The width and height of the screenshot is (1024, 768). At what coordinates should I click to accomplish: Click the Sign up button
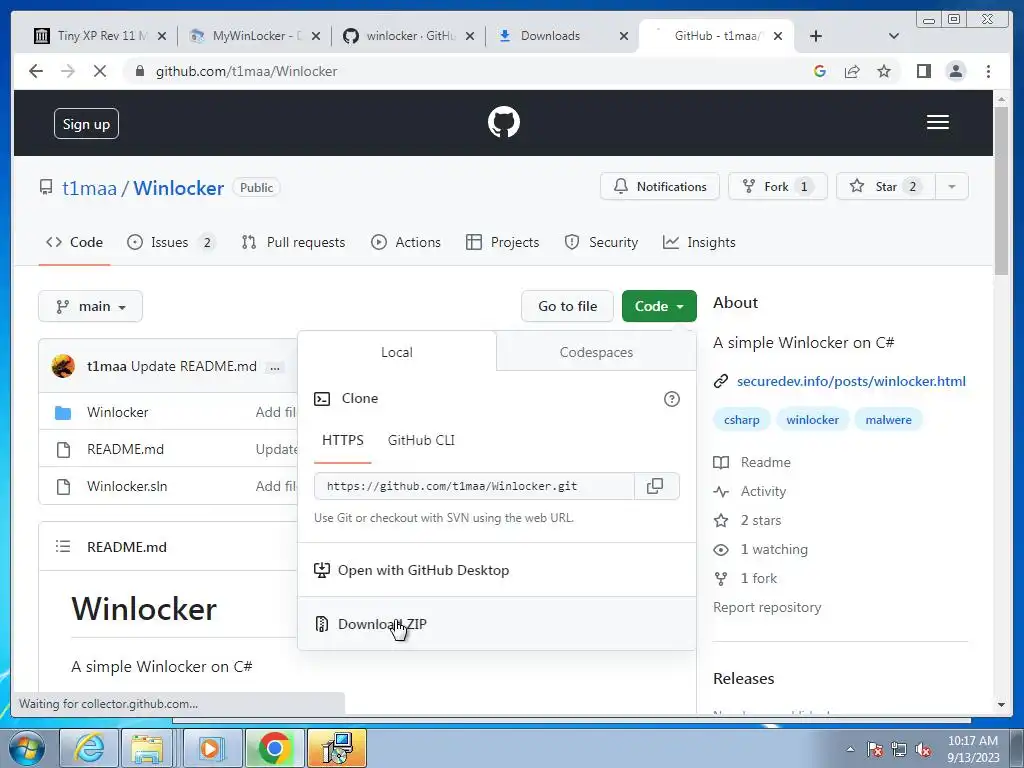click(86, 124)
